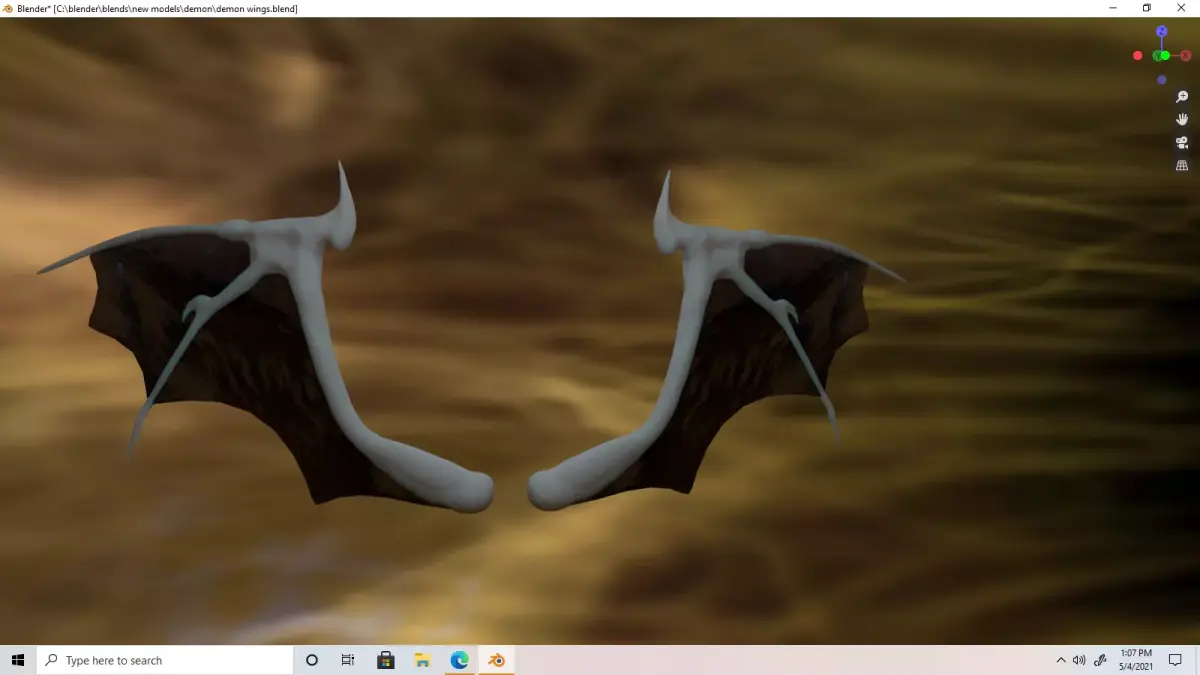The image size is (1200, 675).
Task: Click the blue Z axis on the gizmo
Action: coord(1161,32)
